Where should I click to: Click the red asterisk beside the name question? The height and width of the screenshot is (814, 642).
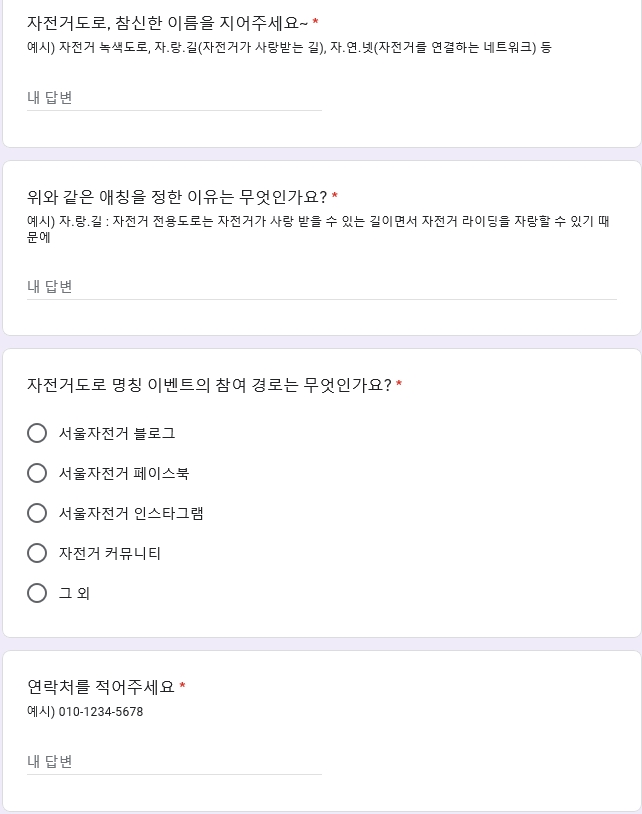315,22
